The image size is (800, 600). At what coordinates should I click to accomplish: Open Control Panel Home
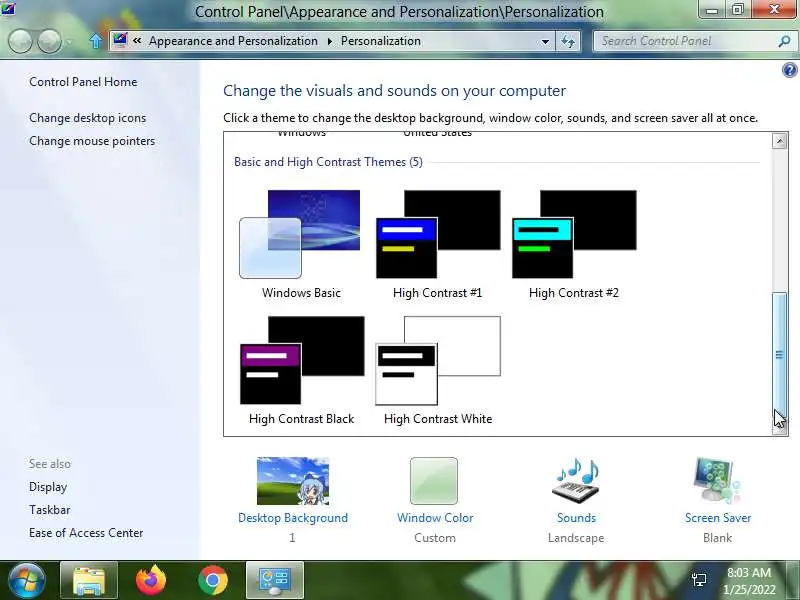83,82
